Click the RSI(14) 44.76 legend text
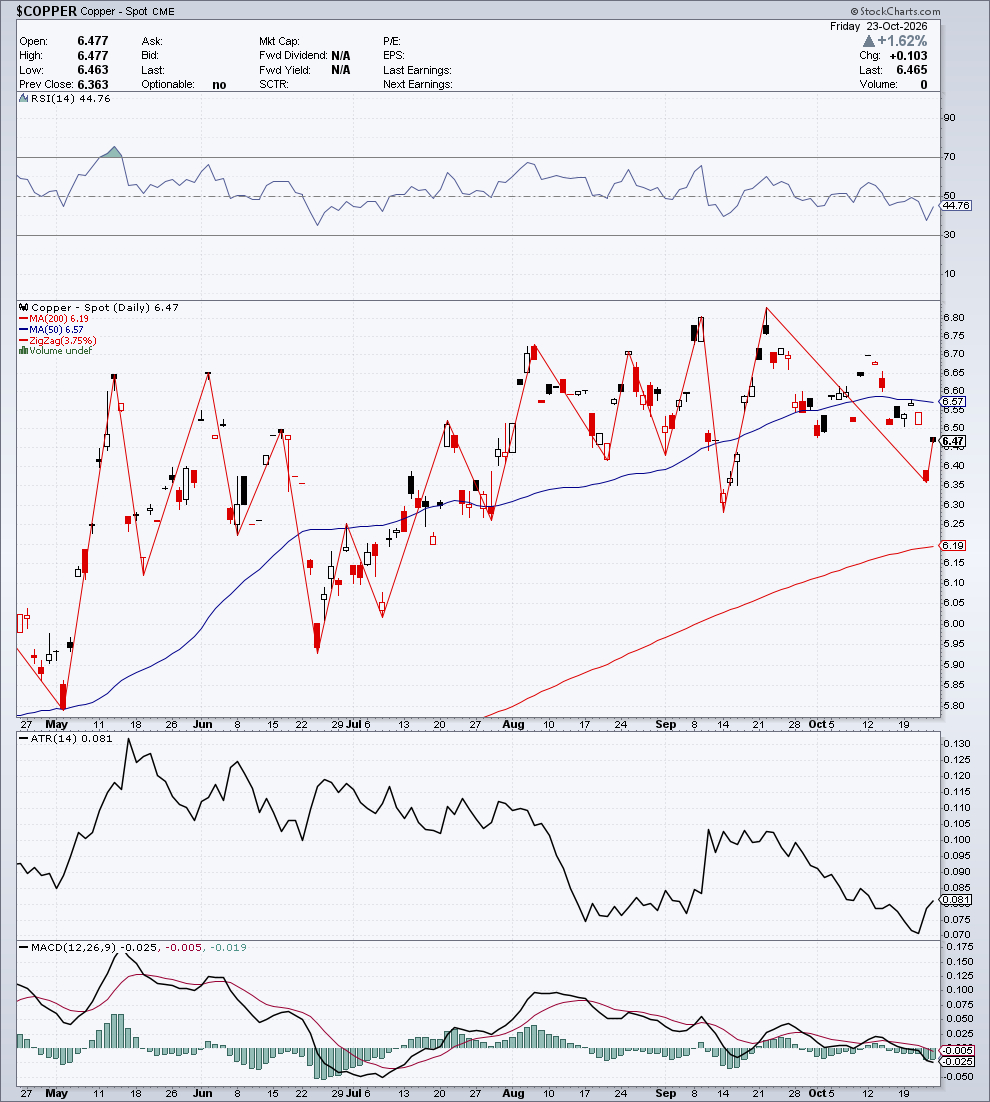The width and height of the screenshot is (990, 1102). (x=70, y=99)
